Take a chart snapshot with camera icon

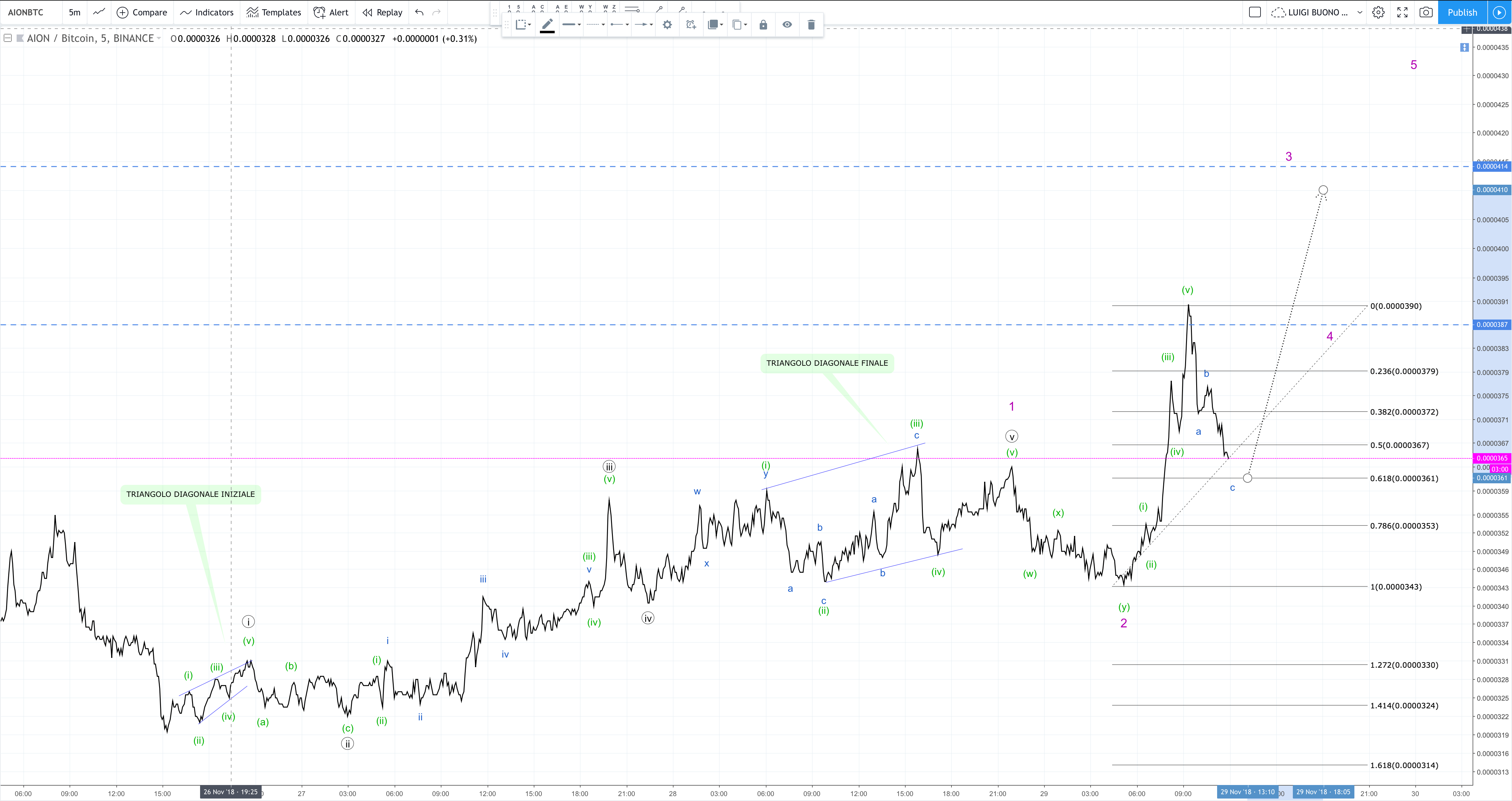(x=1426, y=12)
